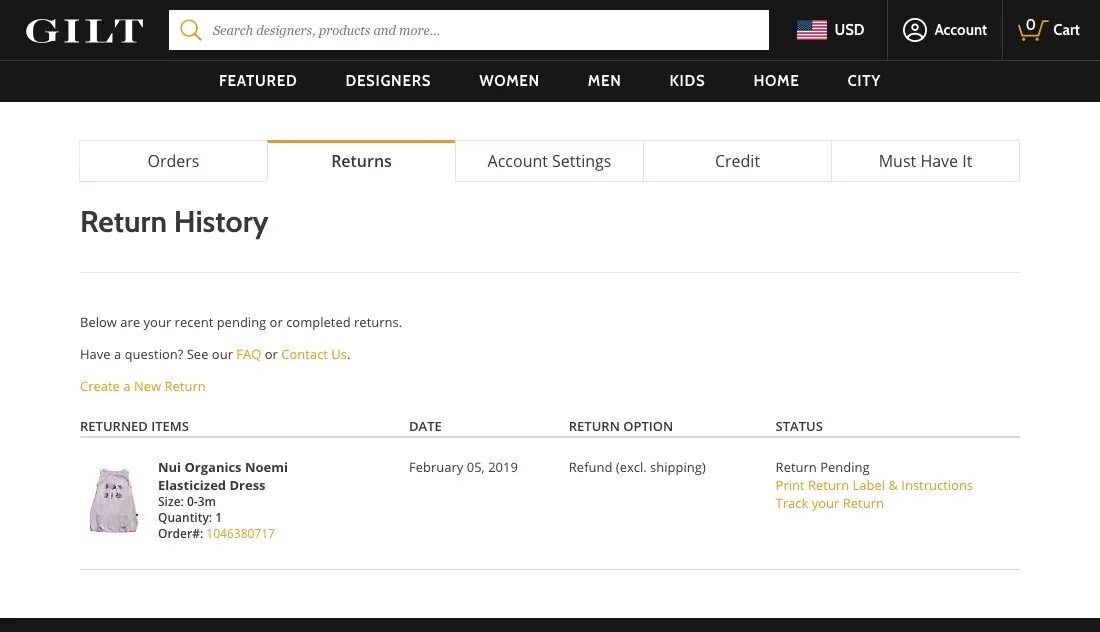Viewport: 1100px width, 632px height.
Task: Click Create a New Return link
Action: click(x=142, y=386)
